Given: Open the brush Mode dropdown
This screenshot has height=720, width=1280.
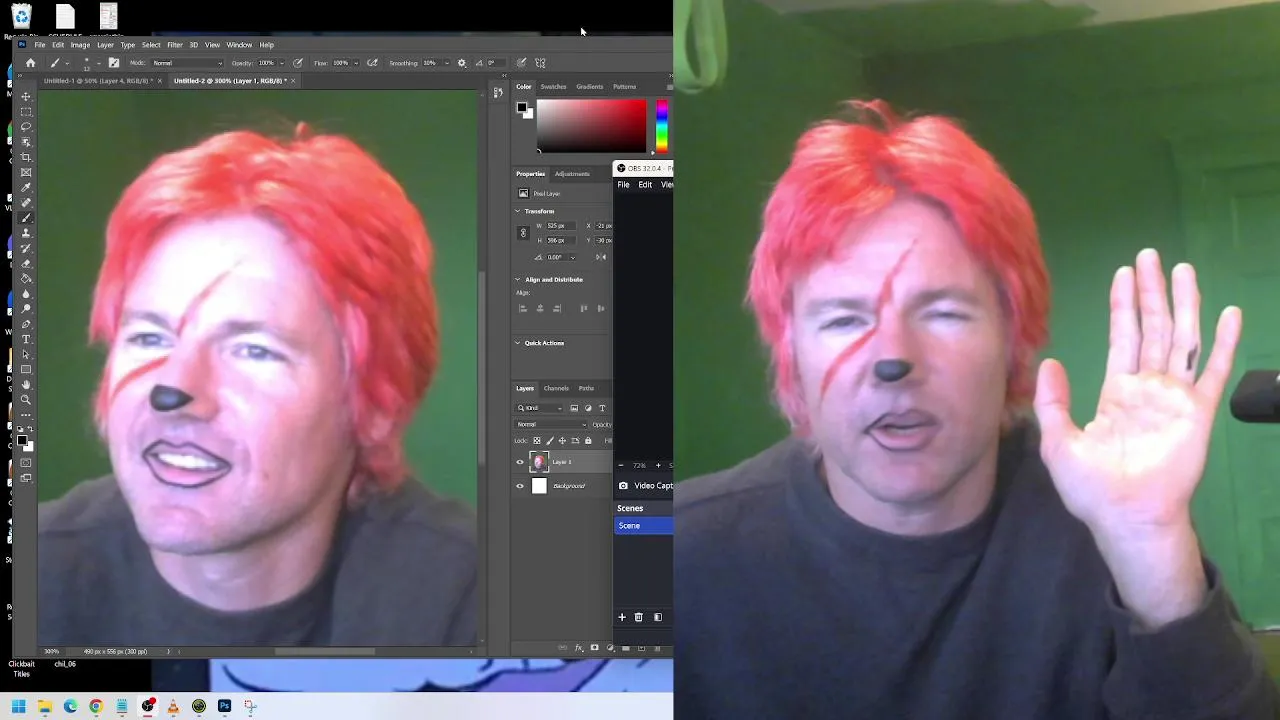Looking at the screenshot, I should point(187,63).
